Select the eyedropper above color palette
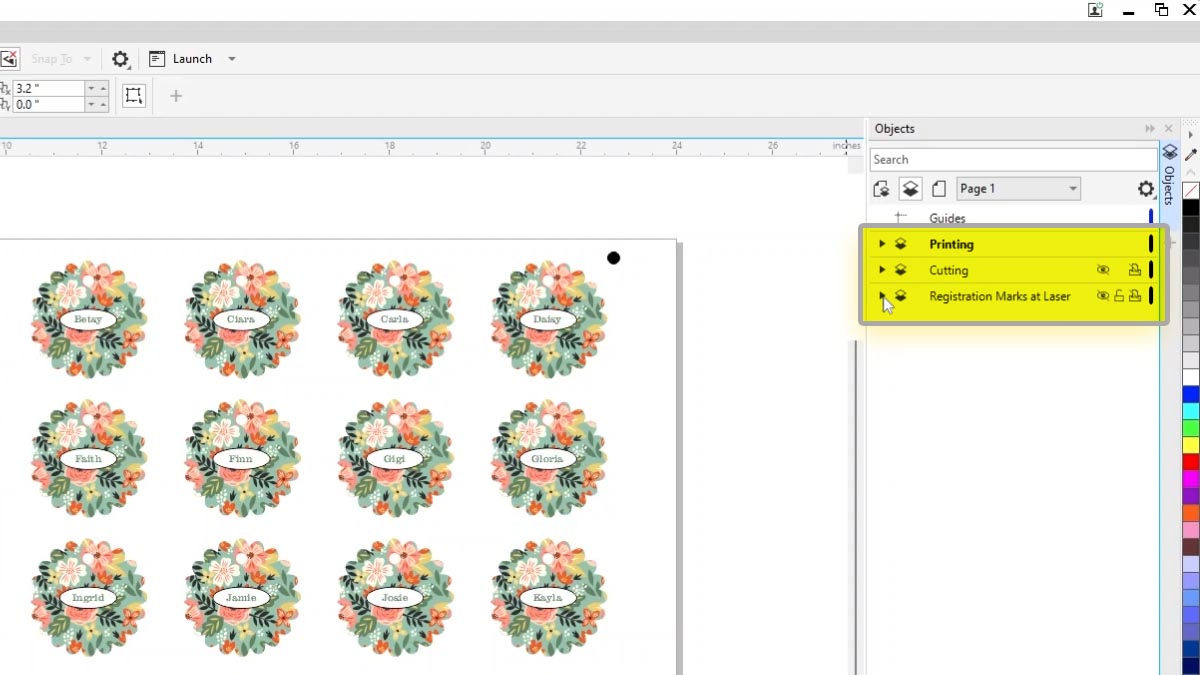The width and height of the screenshot is (1200, 675). click(x=1190, y=154)
